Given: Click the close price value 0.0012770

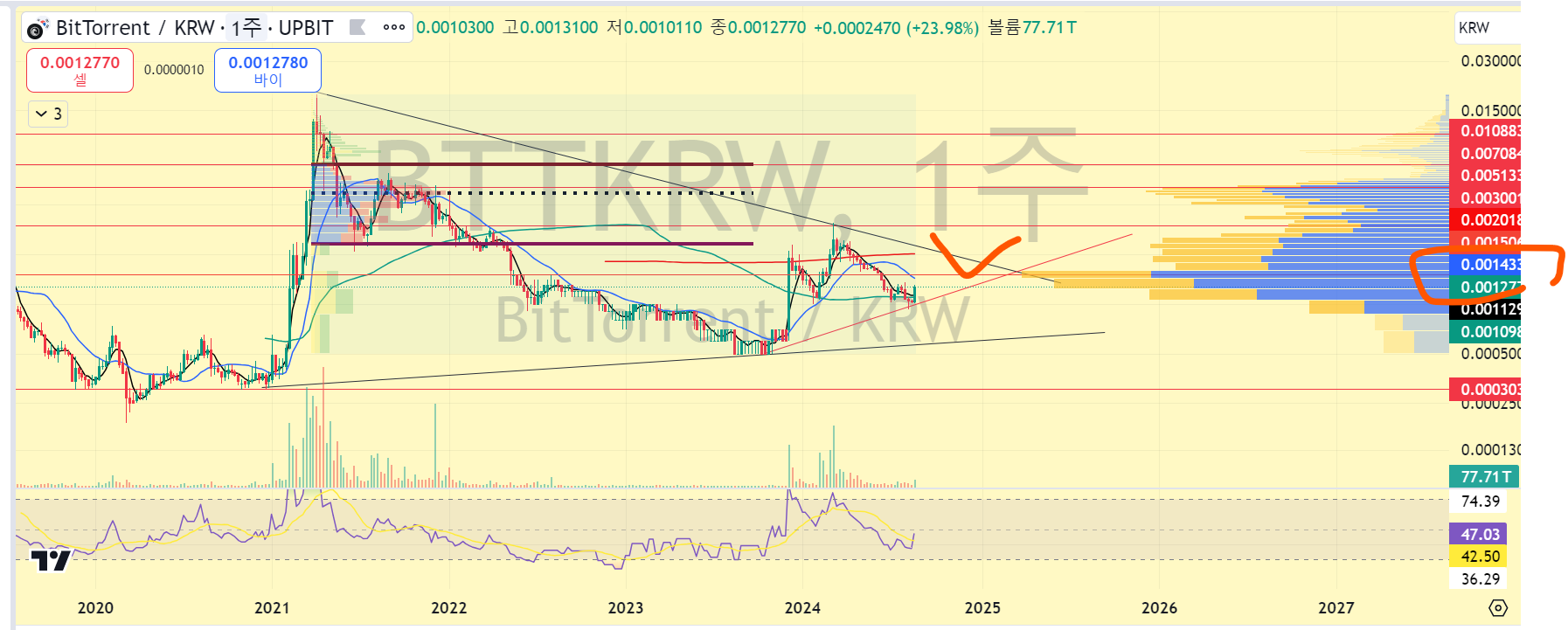Looking at the screenshot, I should pos(767,28).
